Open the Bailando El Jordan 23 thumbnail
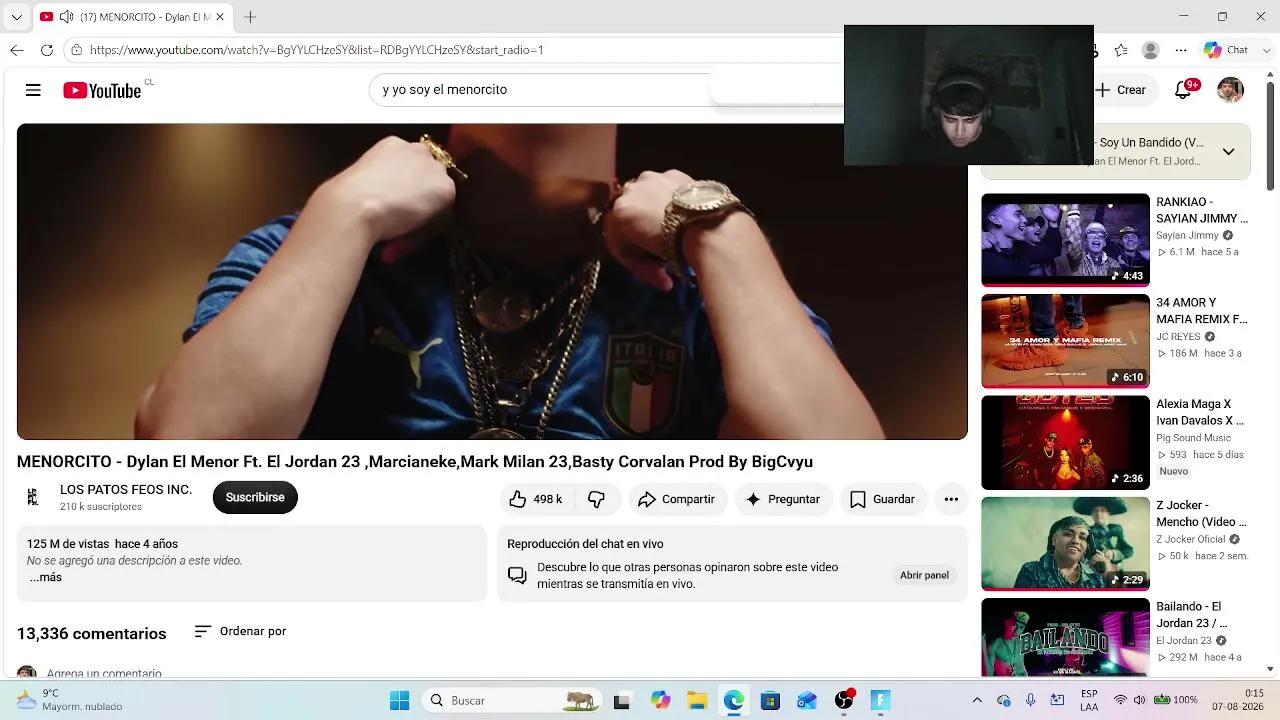The width and height of the screenshot is (1280, 720). (x=1065, y=638)
